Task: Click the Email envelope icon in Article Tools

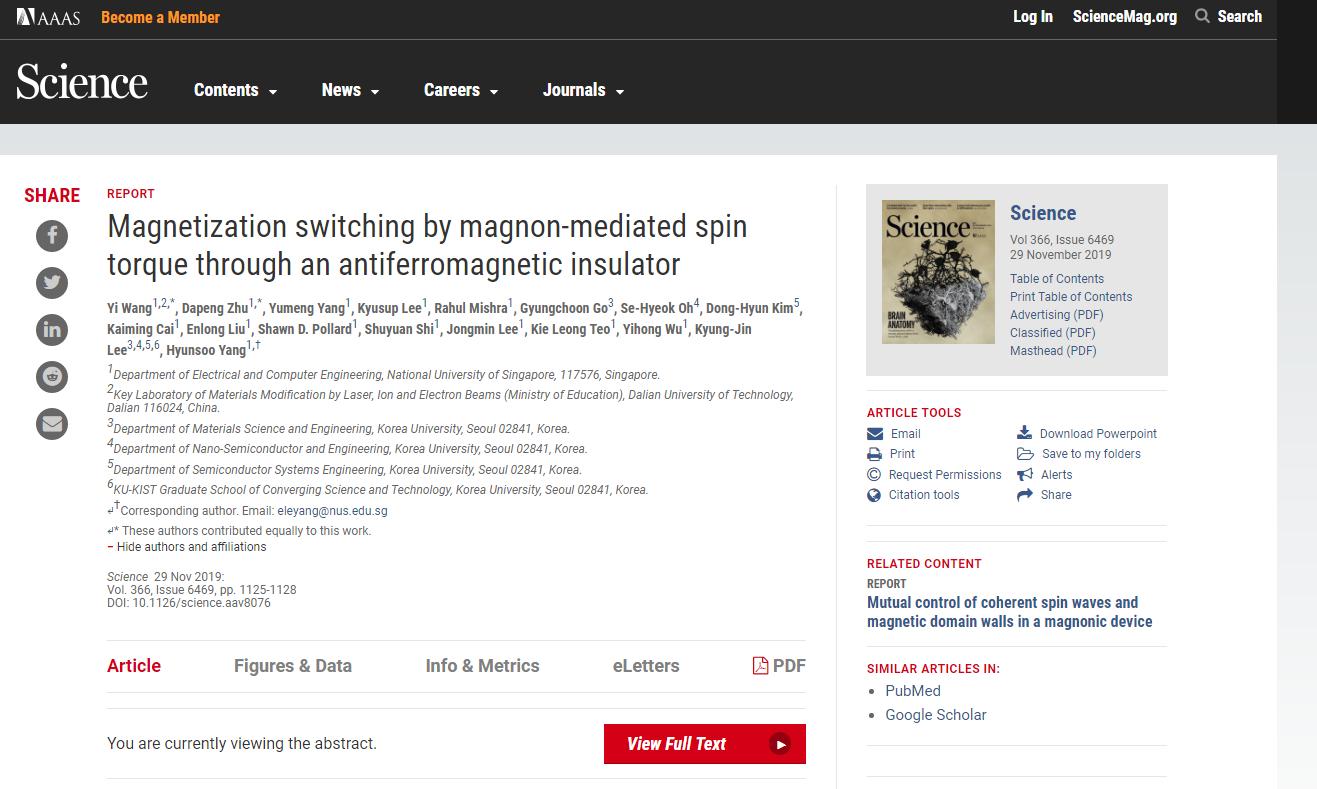Action: coord(875,433)
